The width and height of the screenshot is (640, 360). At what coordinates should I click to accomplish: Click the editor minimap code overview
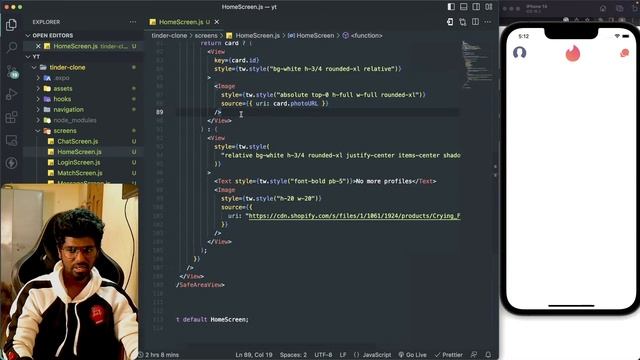point(476,65)
